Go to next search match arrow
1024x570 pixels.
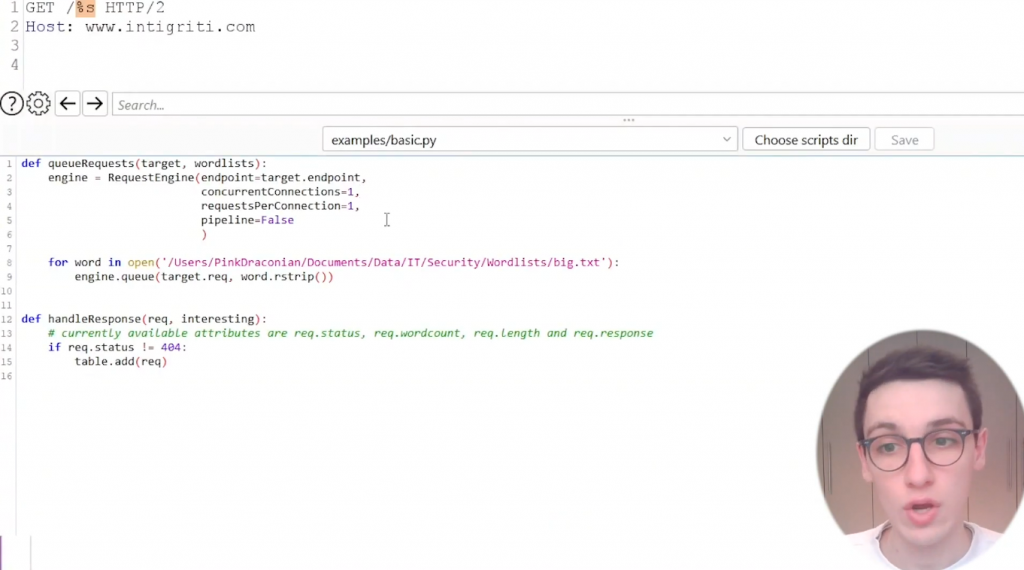[95, 104]
